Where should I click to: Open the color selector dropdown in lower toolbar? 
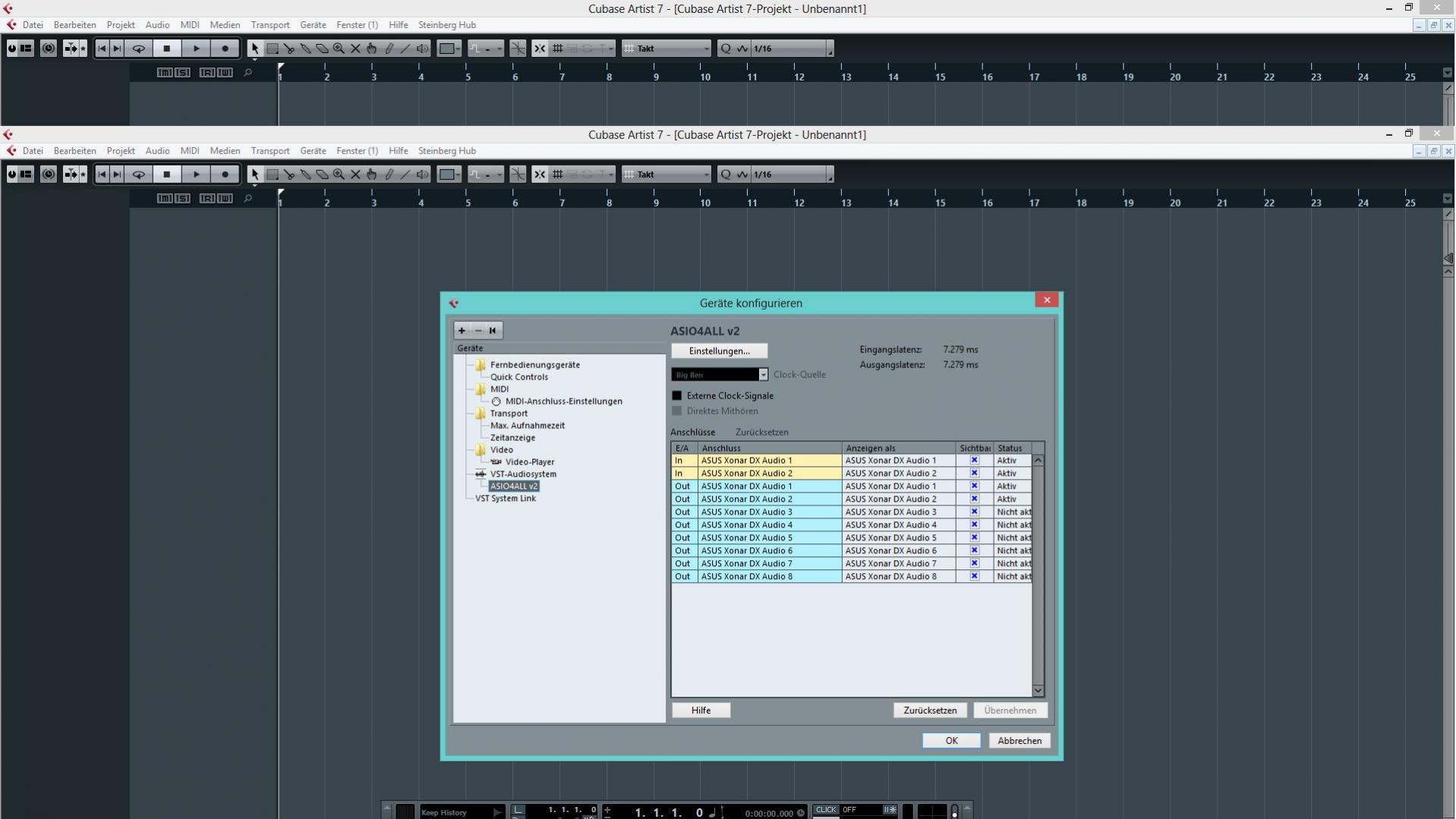click(449, 175)
